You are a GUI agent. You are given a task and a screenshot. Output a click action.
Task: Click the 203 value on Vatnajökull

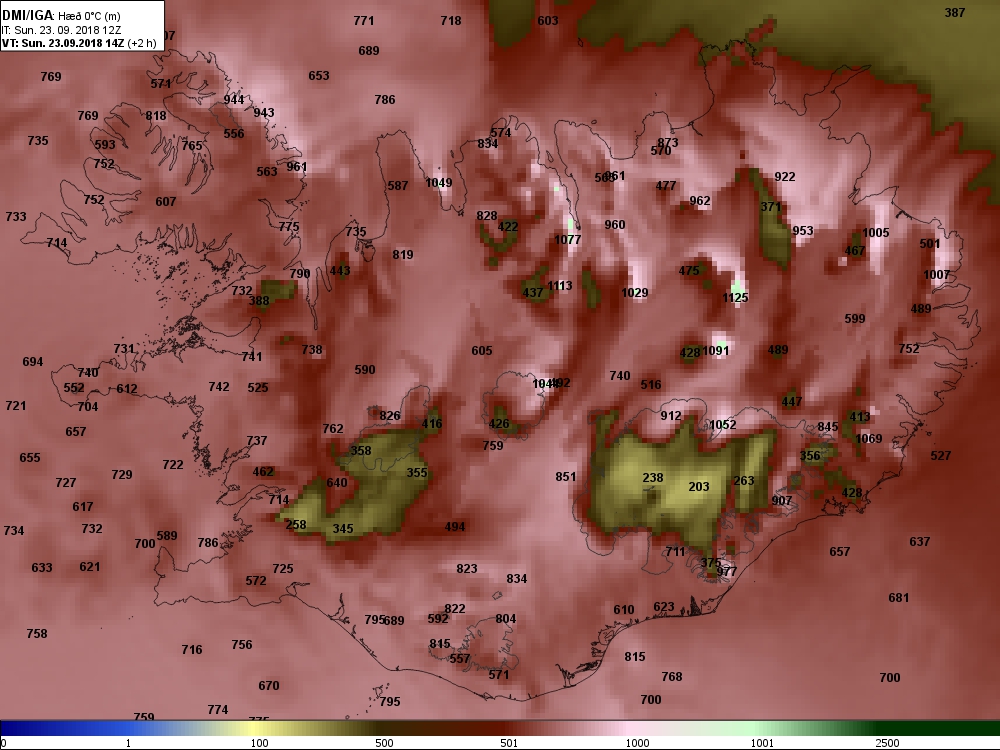[x=699, y=486]
